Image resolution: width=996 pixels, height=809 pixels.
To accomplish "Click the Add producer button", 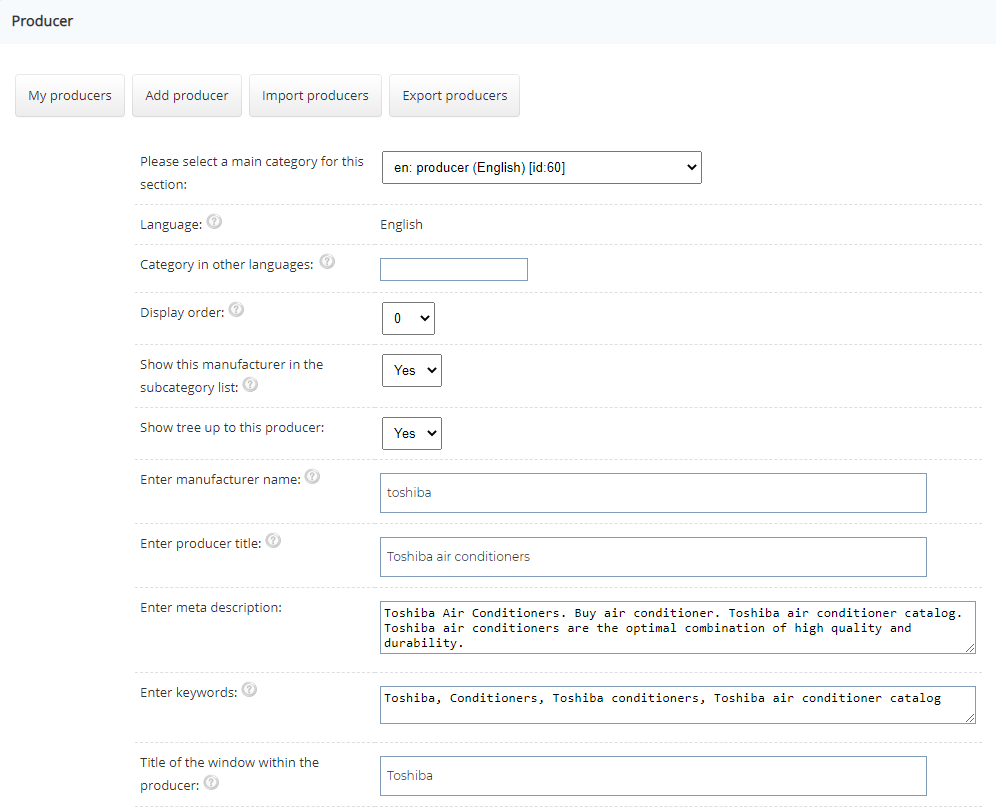I will click(x=187, y=95).
